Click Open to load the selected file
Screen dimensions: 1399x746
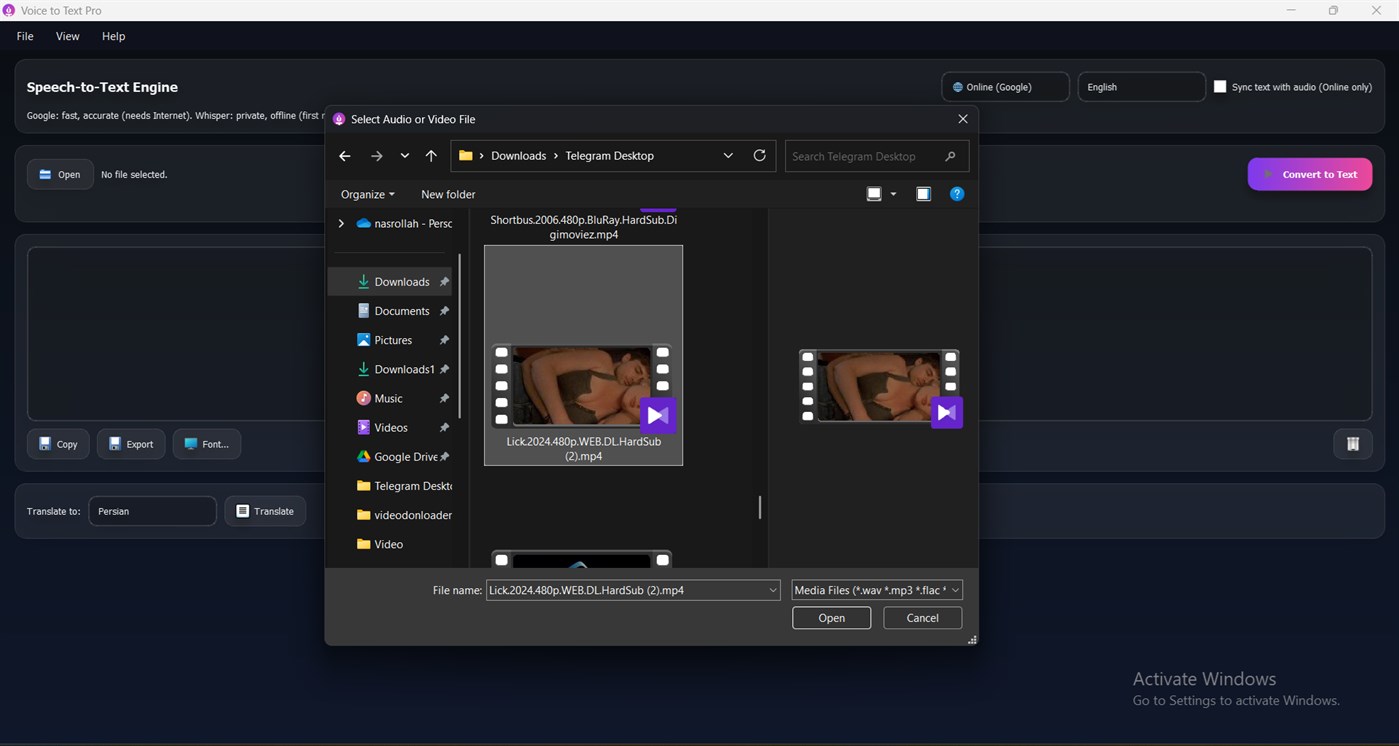click(830, 617)
